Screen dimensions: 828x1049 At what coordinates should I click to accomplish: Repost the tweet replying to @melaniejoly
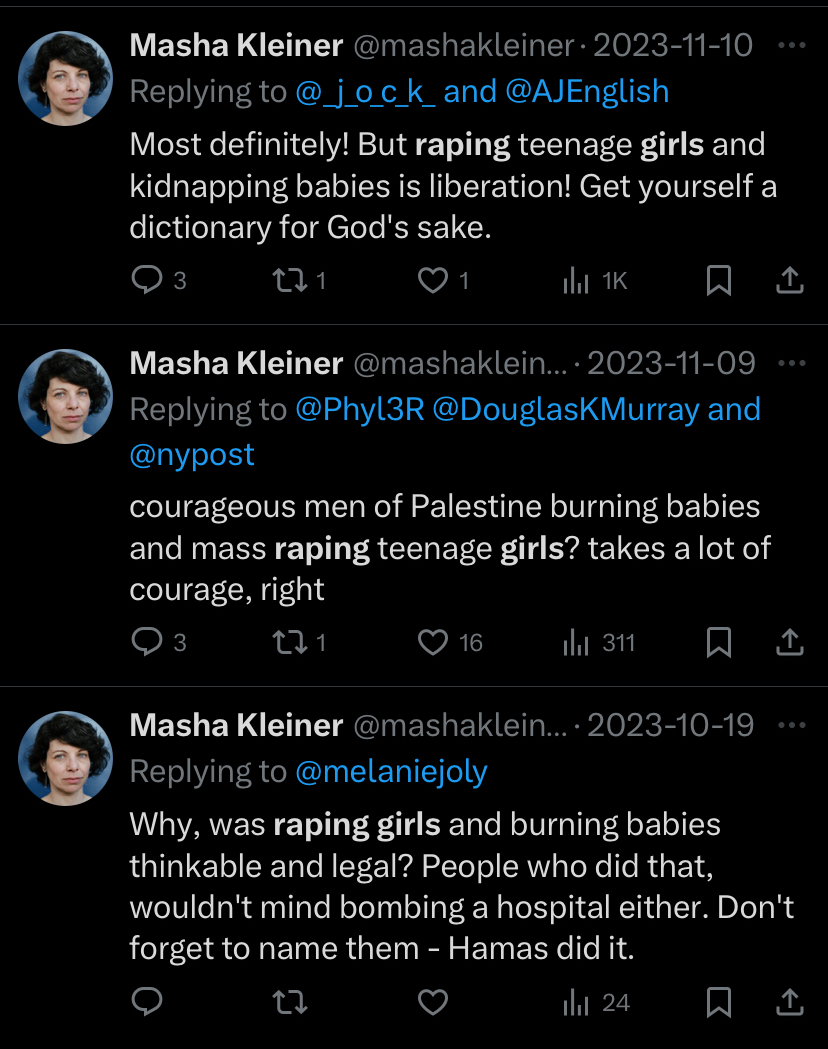(x=290, y=1002)
